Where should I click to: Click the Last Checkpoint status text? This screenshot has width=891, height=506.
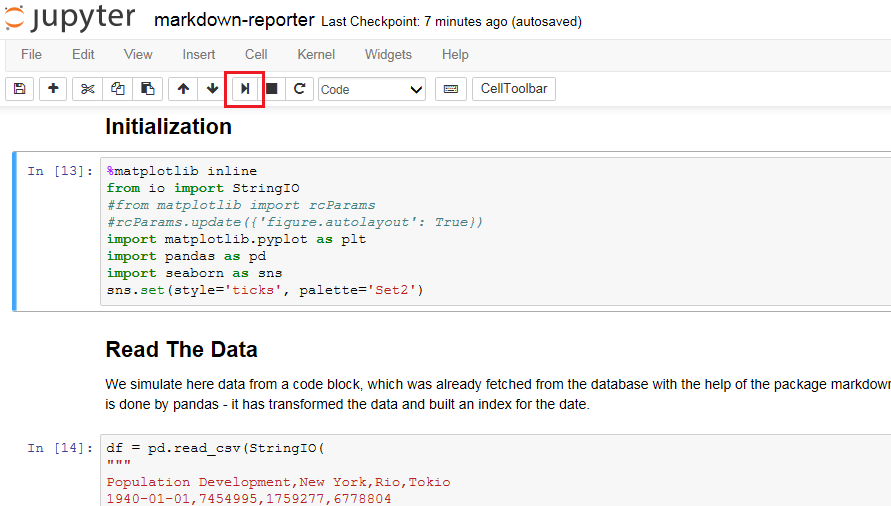click(x=451, y=22)
